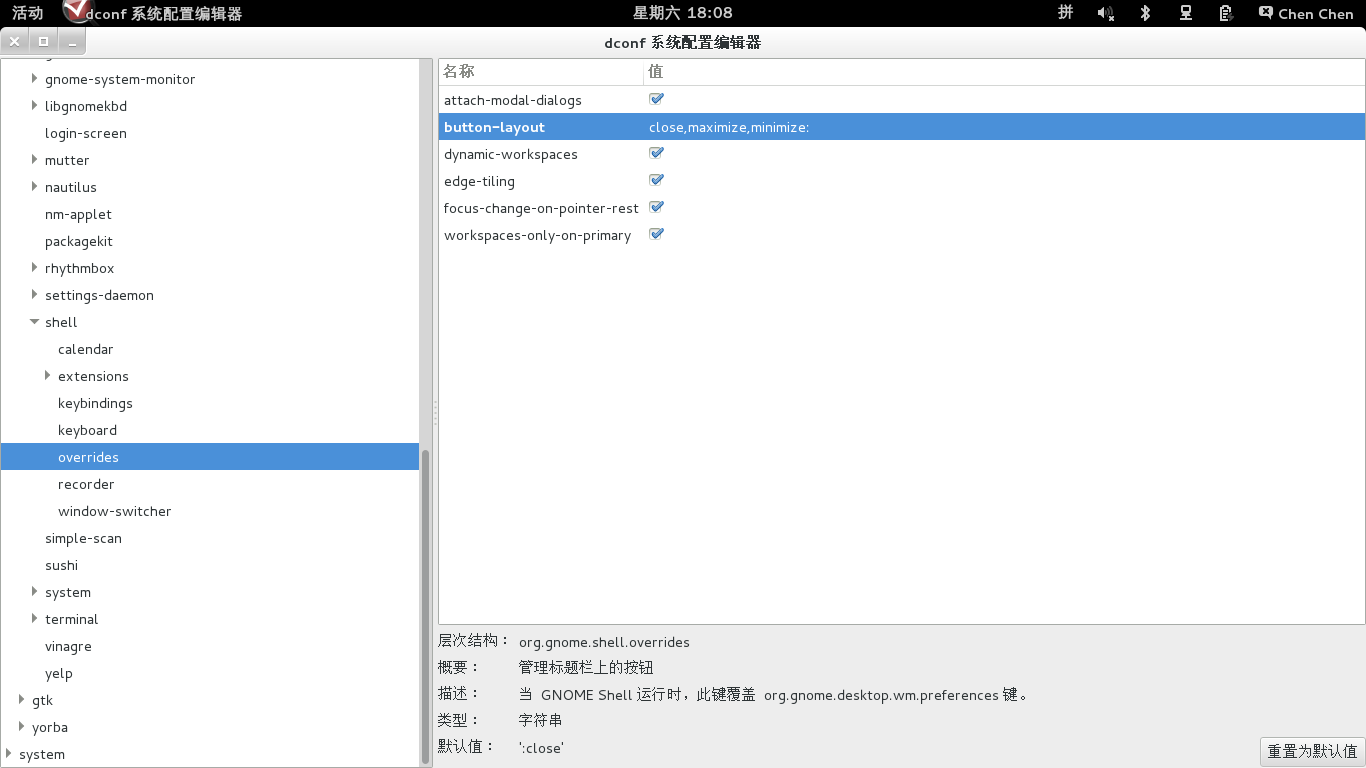This screenshot has width=1366, height=768.
Task: Expand the mutter tree node
Action: [x=35, y=160]
